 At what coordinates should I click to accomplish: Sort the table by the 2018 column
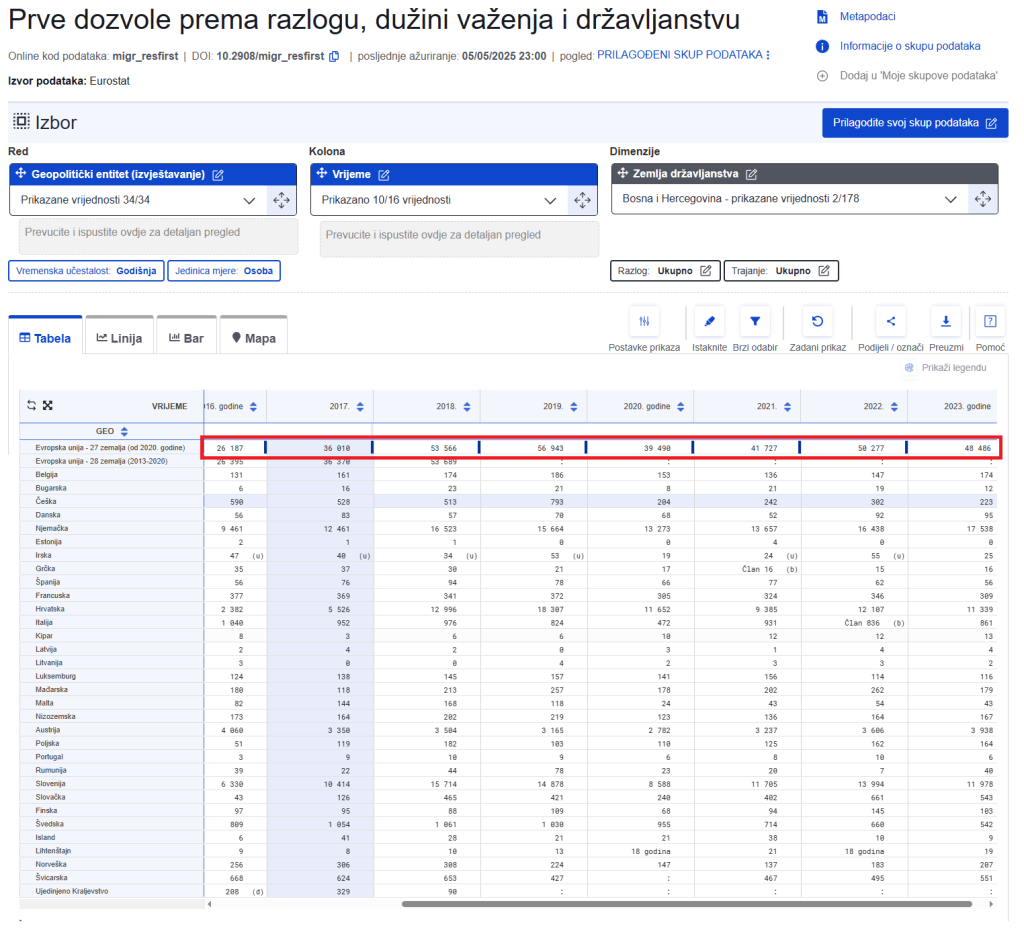(x=467, y=407)
